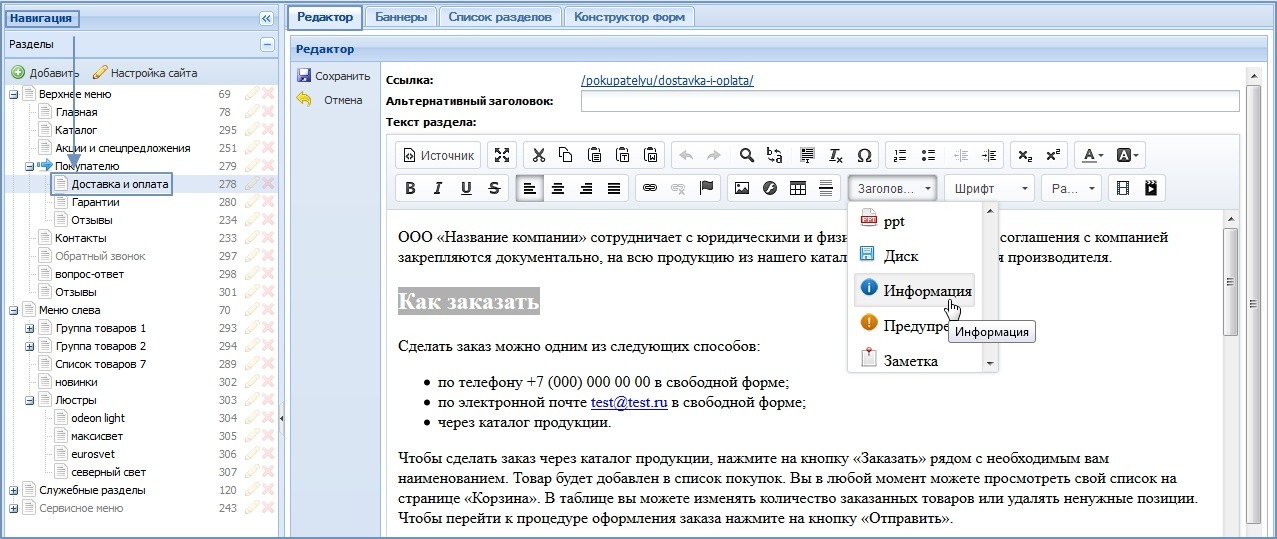Click the Cut scissors icon
Viewport: 1277px width, 539px height.
539,155
